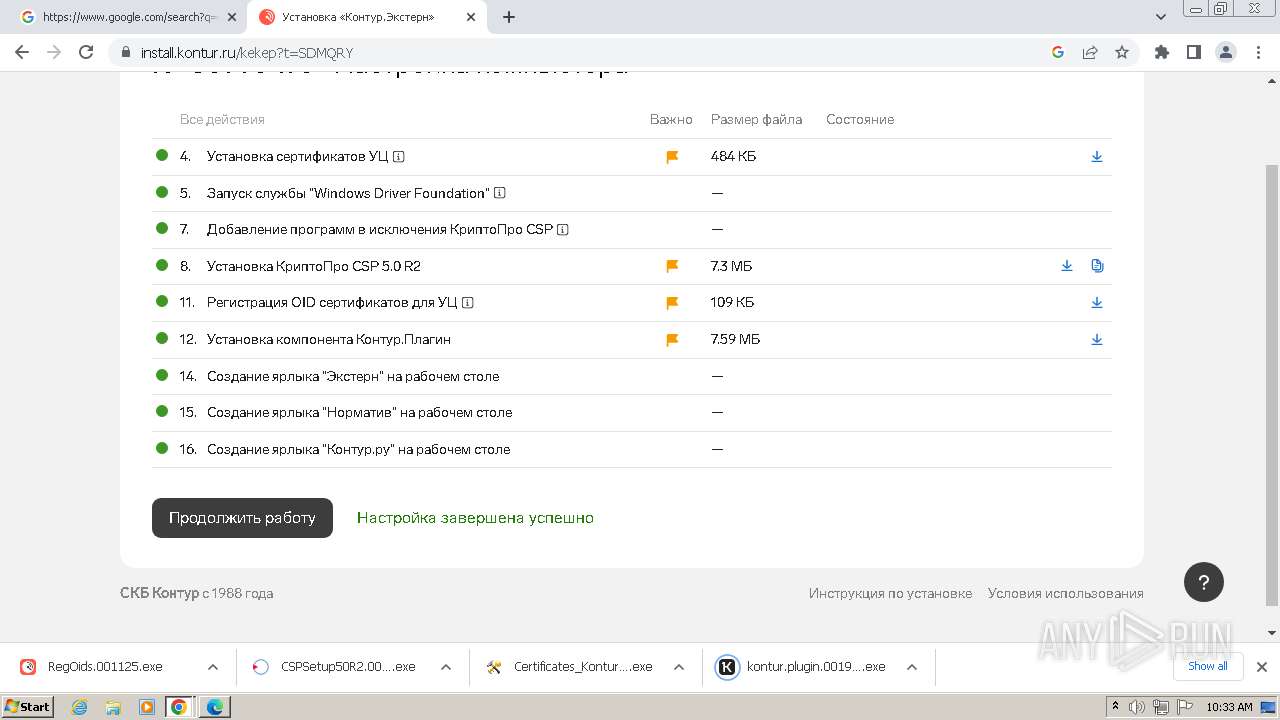Select row Создание ярлыка "Норматив"
Screen dimensions: 1280x720
point(631,412)
